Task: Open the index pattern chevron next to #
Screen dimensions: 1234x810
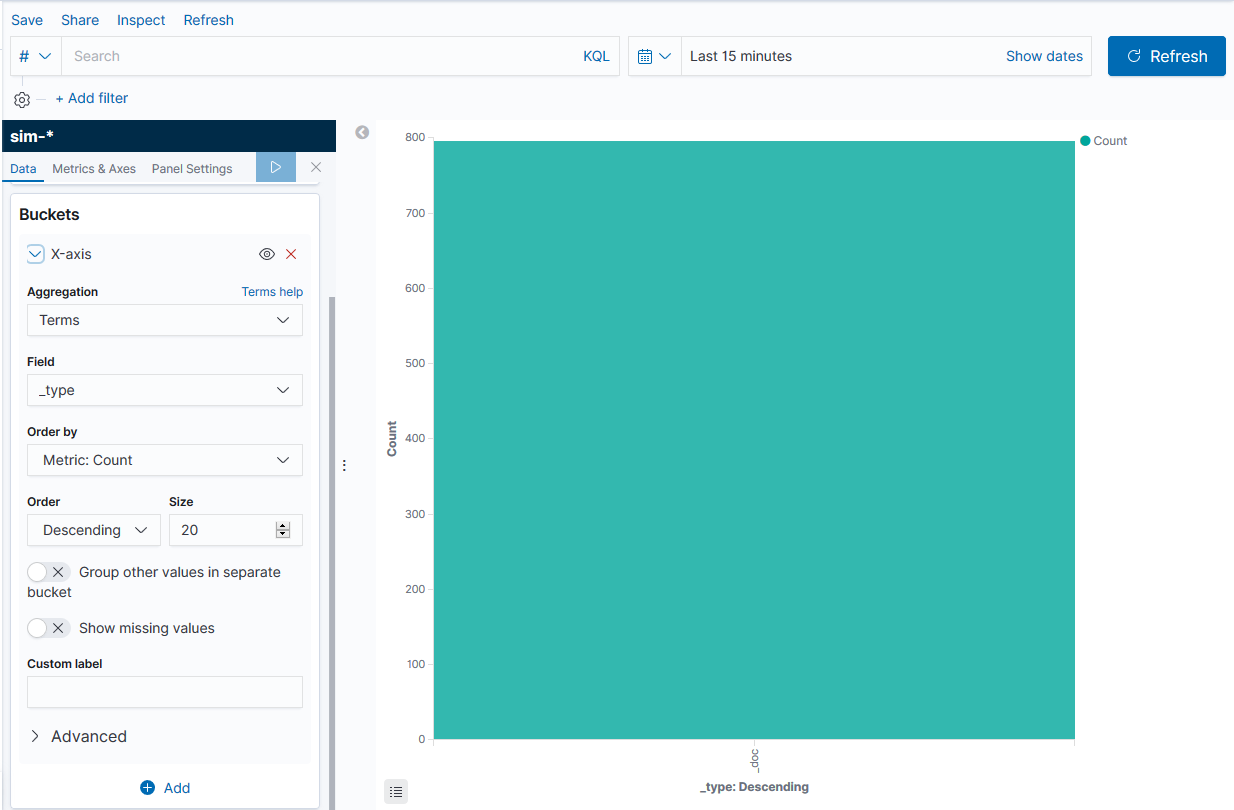Action: [x=45, y=56]
